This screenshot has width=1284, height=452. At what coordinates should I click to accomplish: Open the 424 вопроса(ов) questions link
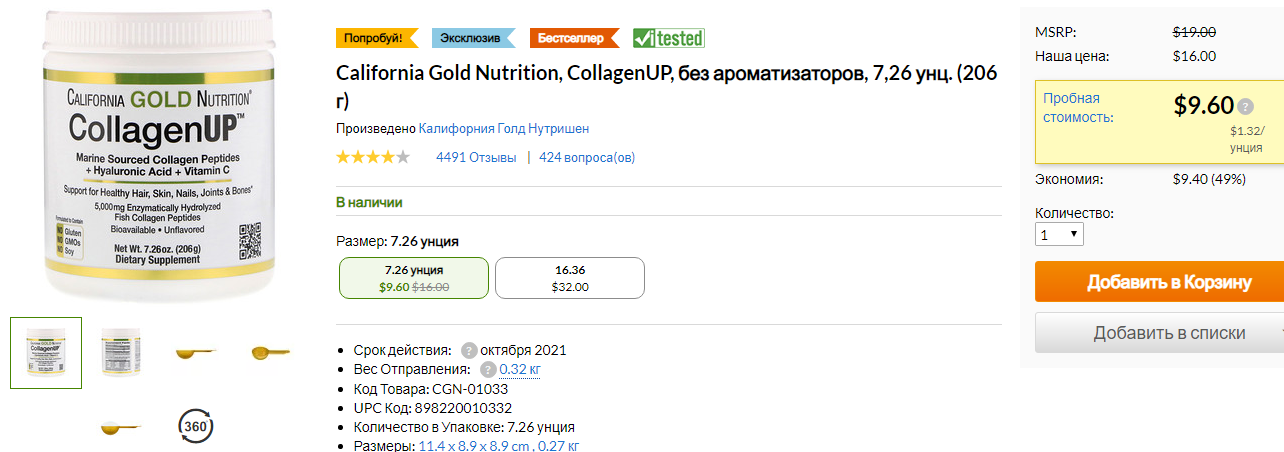click(587, 157)
